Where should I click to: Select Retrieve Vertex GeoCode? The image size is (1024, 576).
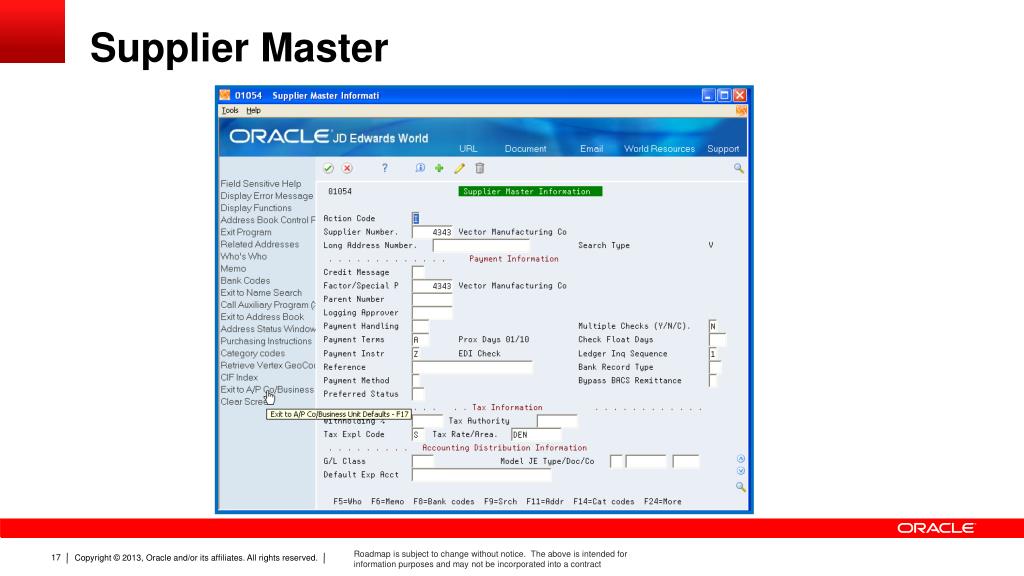[268, 365]
